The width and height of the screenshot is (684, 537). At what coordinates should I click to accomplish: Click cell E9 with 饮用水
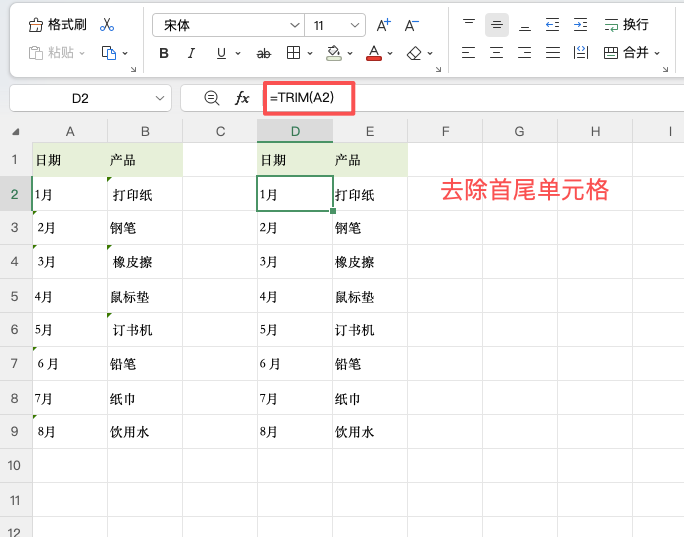point(370,432)
